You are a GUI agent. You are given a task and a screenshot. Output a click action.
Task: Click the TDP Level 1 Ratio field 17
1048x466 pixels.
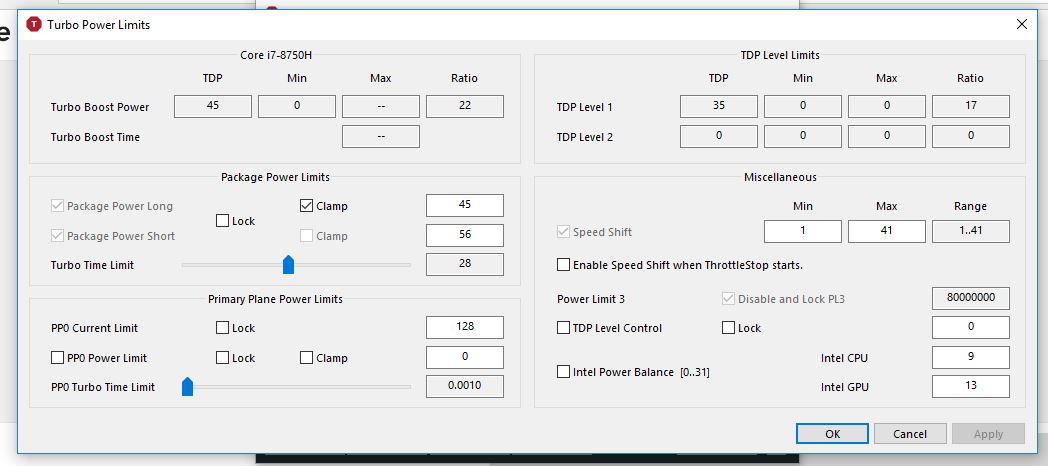(x=970, y=106)
